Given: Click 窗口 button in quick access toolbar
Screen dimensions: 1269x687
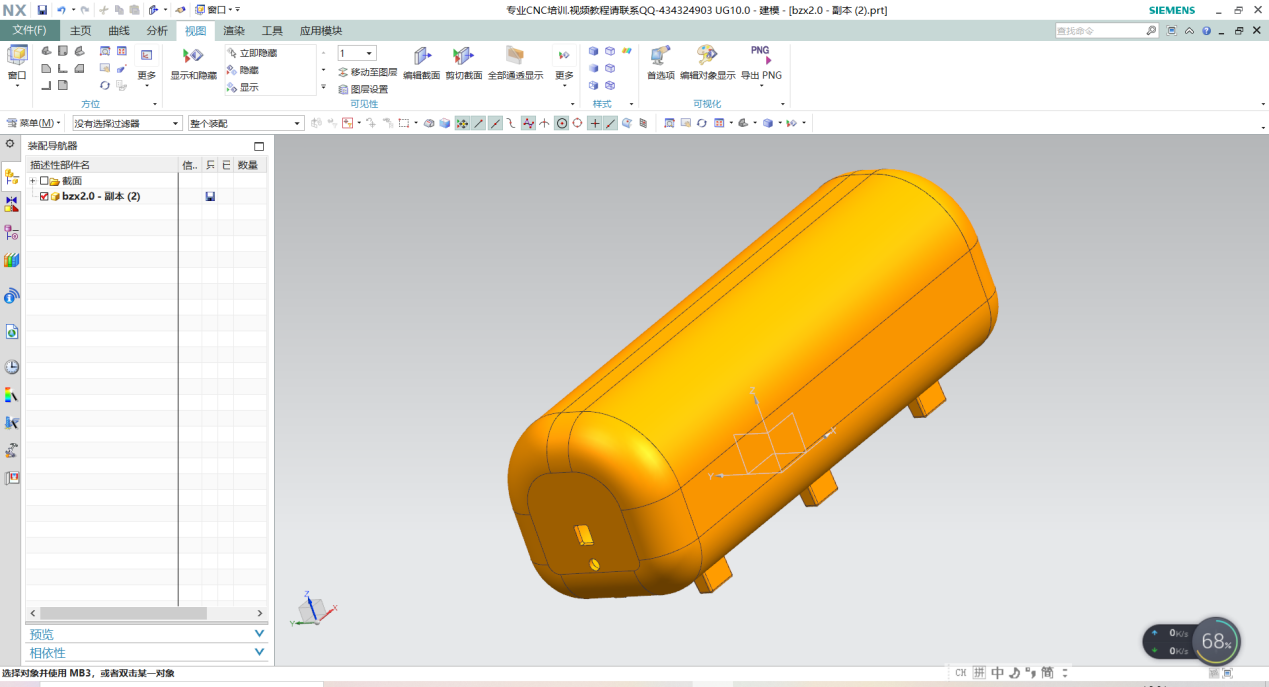Looking at the screenshot, I should click(214, 9).
